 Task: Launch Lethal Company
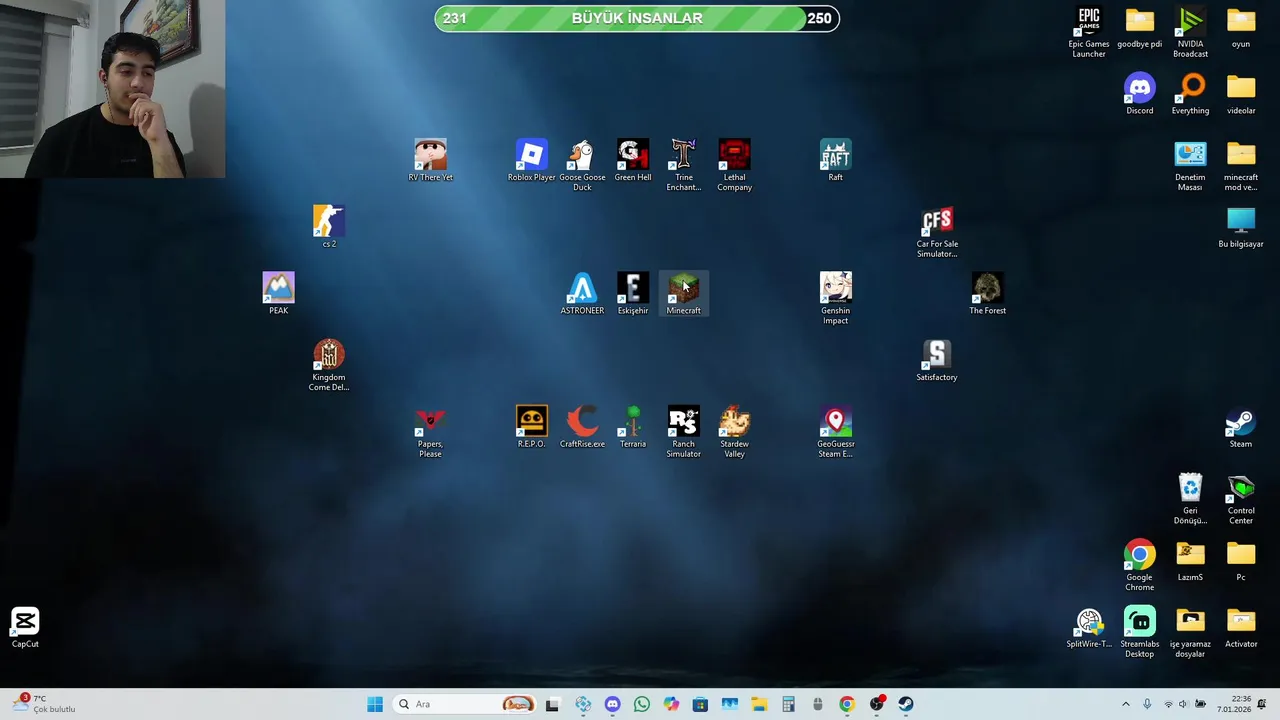pos(734,165)
